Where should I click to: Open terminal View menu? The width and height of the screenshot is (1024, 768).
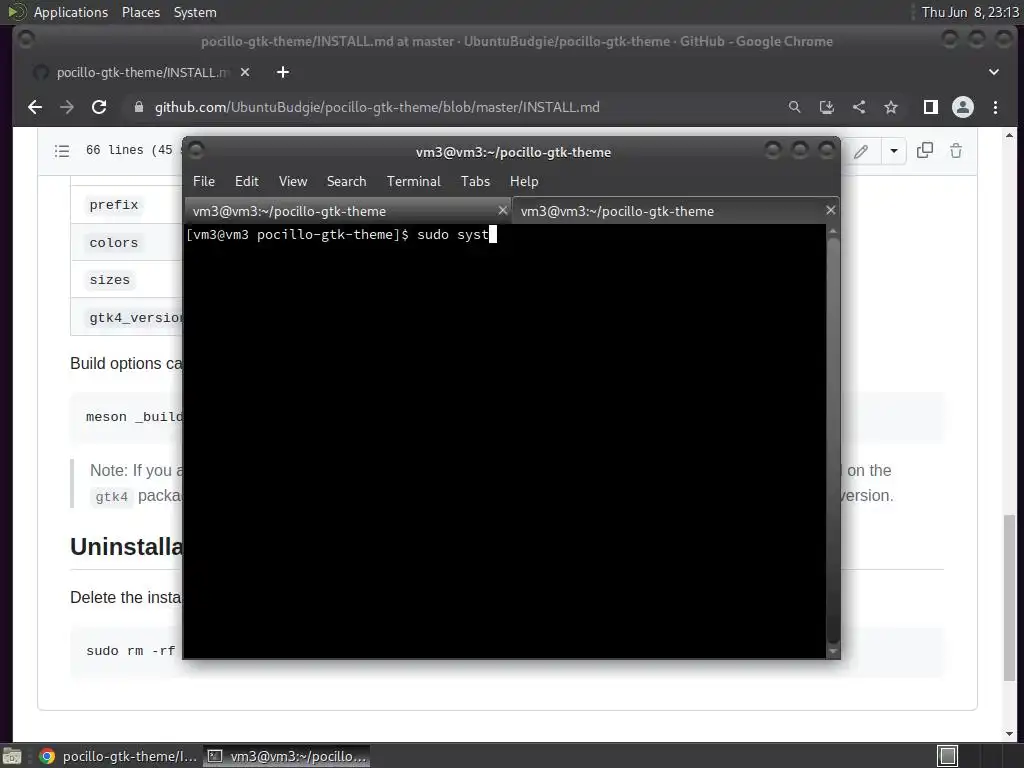click(293, 181)
